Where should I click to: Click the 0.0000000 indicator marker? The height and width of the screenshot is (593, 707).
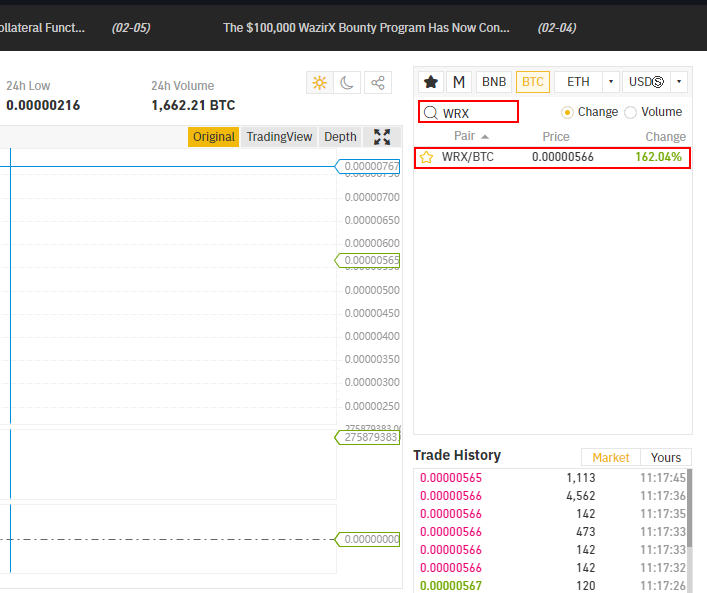click(x=367, y=539)
